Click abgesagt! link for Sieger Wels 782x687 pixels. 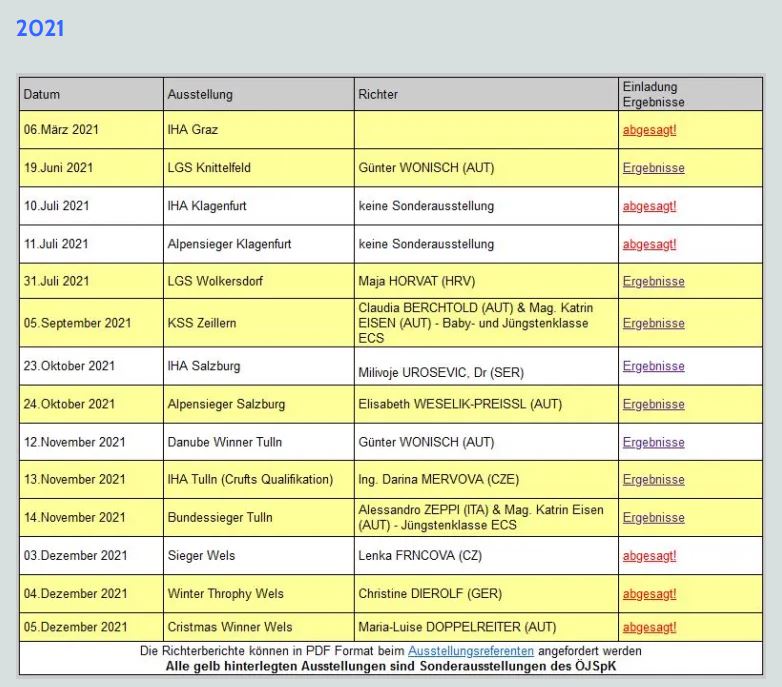point(649,555)
